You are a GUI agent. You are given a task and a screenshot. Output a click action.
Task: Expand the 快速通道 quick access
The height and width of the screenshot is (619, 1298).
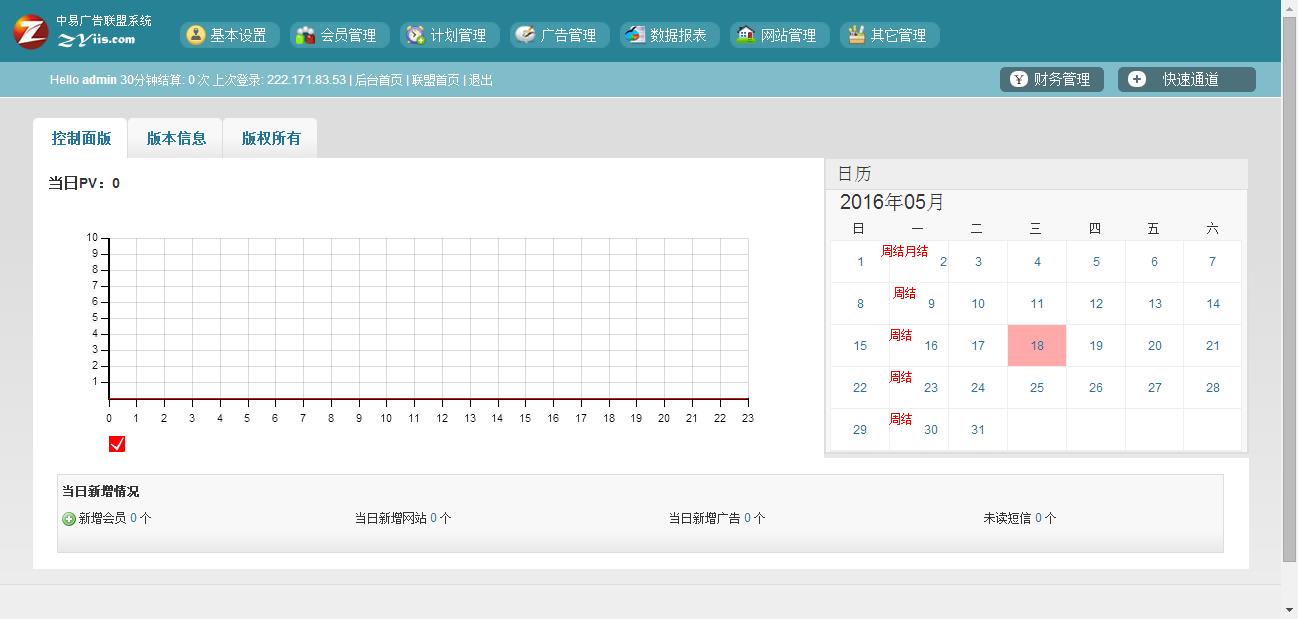[x=1189, y=79]
